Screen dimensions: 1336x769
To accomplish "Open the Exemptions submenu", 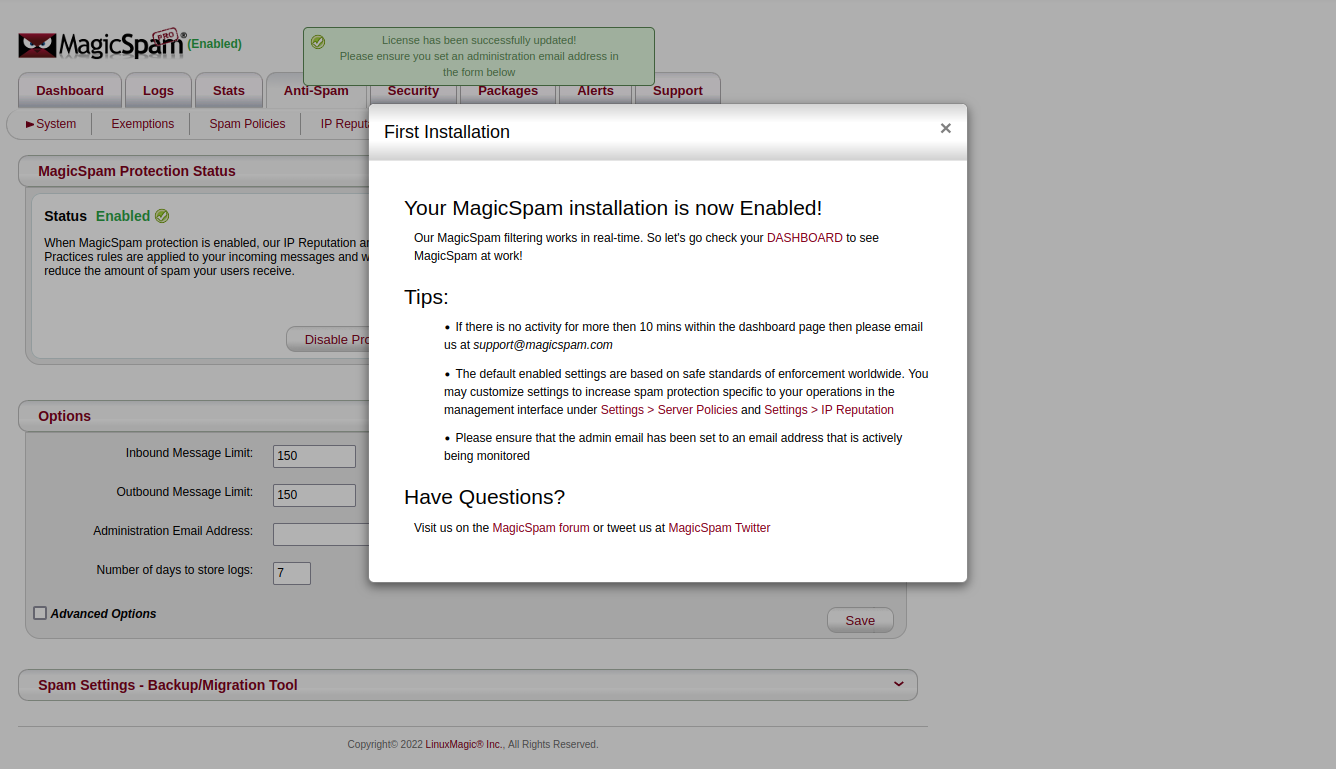I will 143,124.
